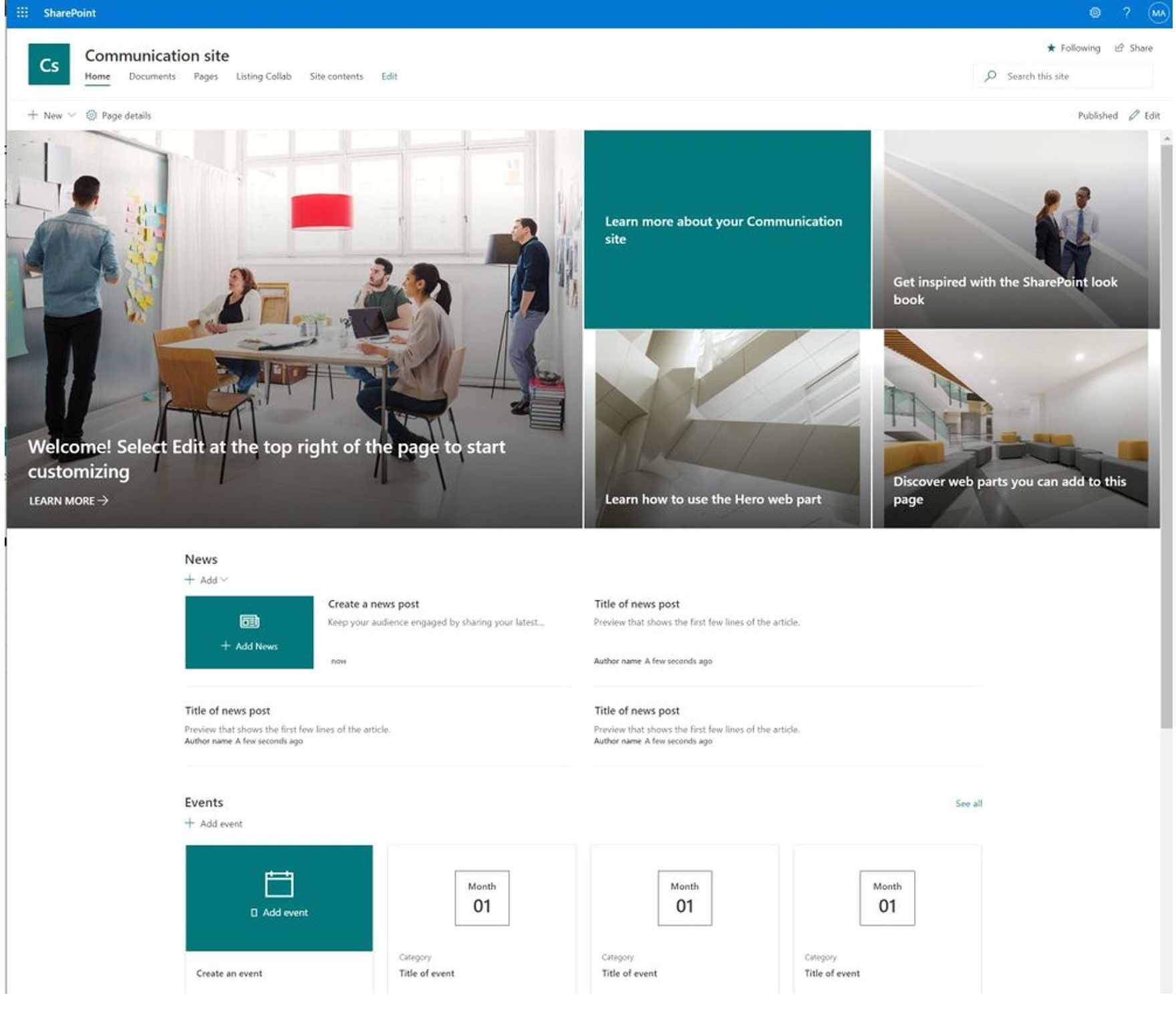Switch to the Documents tab
The width and height of the screenshot is (1176, 1011).
(152, 76)
